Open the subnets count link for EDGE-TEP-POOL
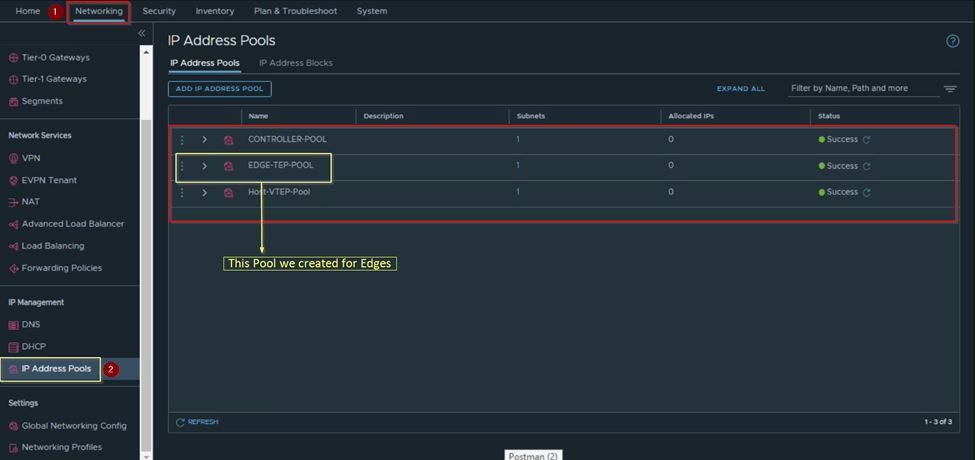This screenshot has height=460, width=975. coord(518,166)
